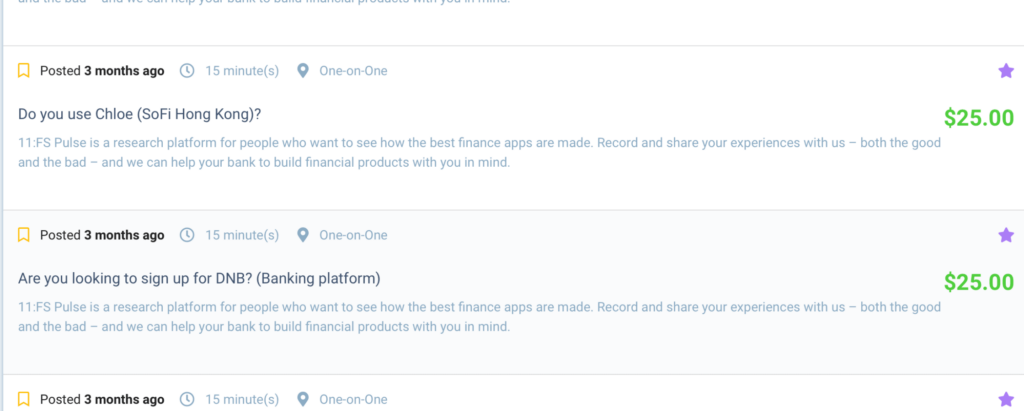Click the purple star on the DNB listing

pos(1006,235)
